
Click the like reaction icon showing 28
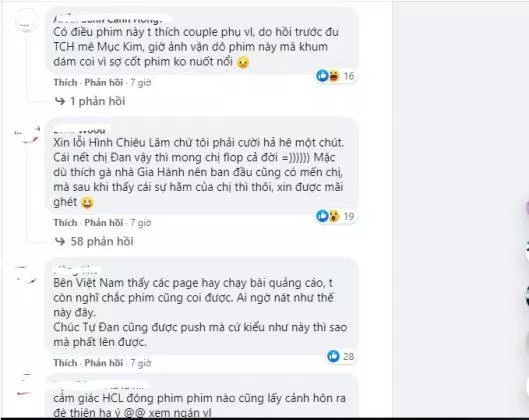point(333,356)
